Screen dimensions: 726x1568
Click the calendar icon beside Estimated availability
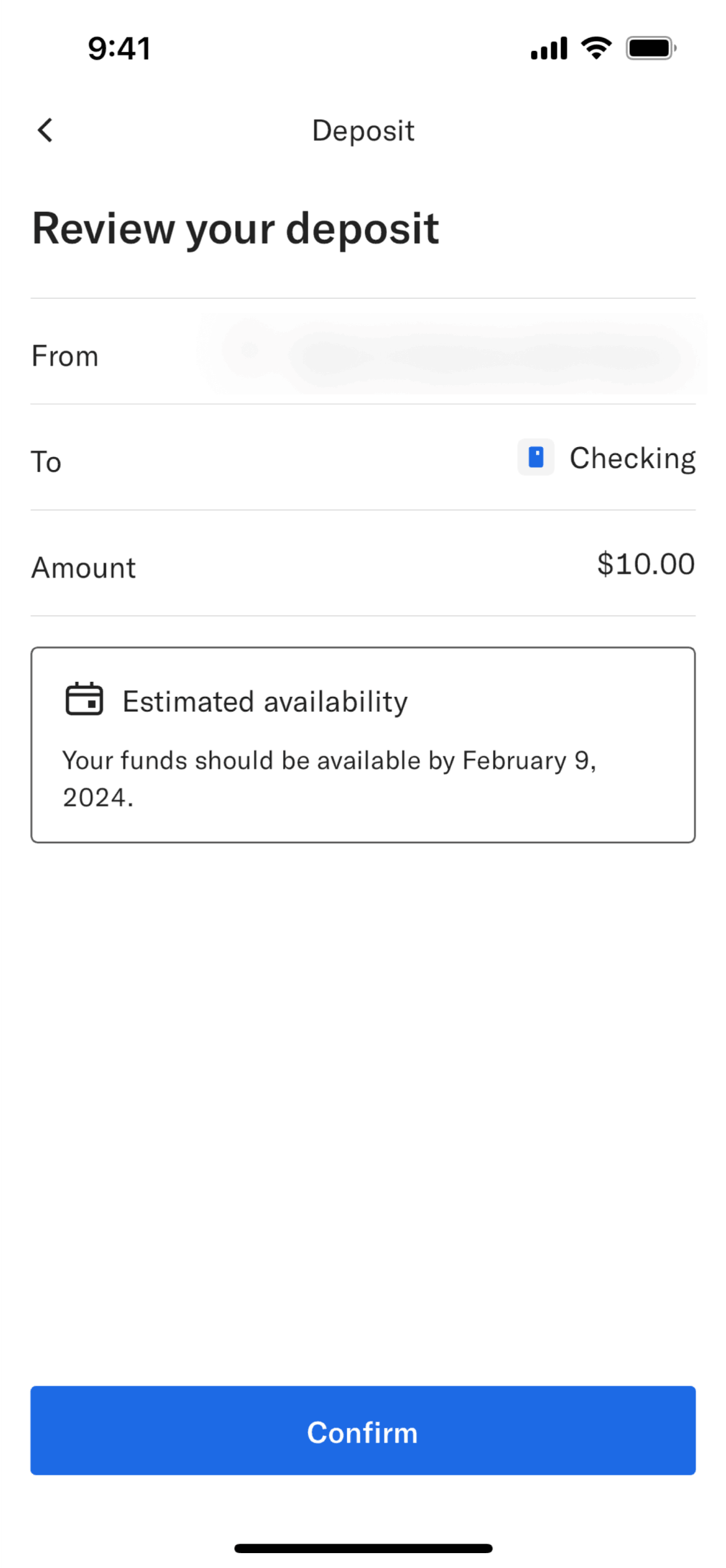pyautogui.click(x=84, y=699)
